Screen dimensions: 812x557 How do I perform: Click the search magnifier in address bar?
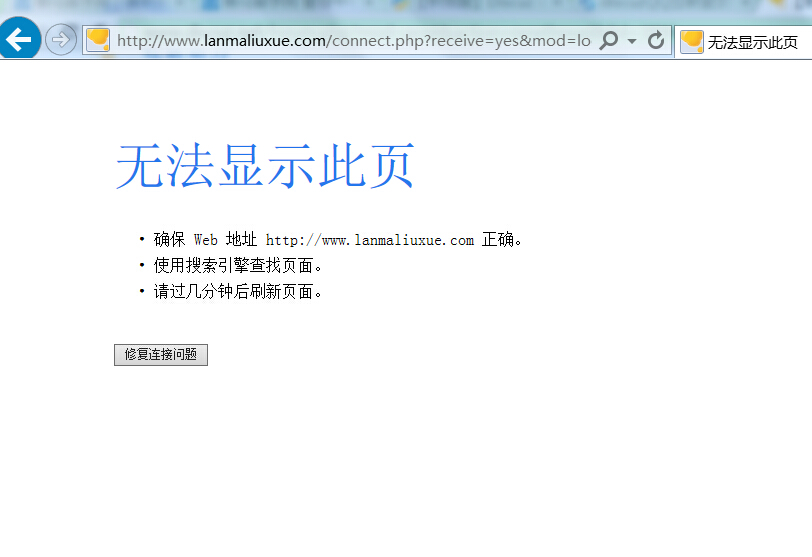click(609, 40)
